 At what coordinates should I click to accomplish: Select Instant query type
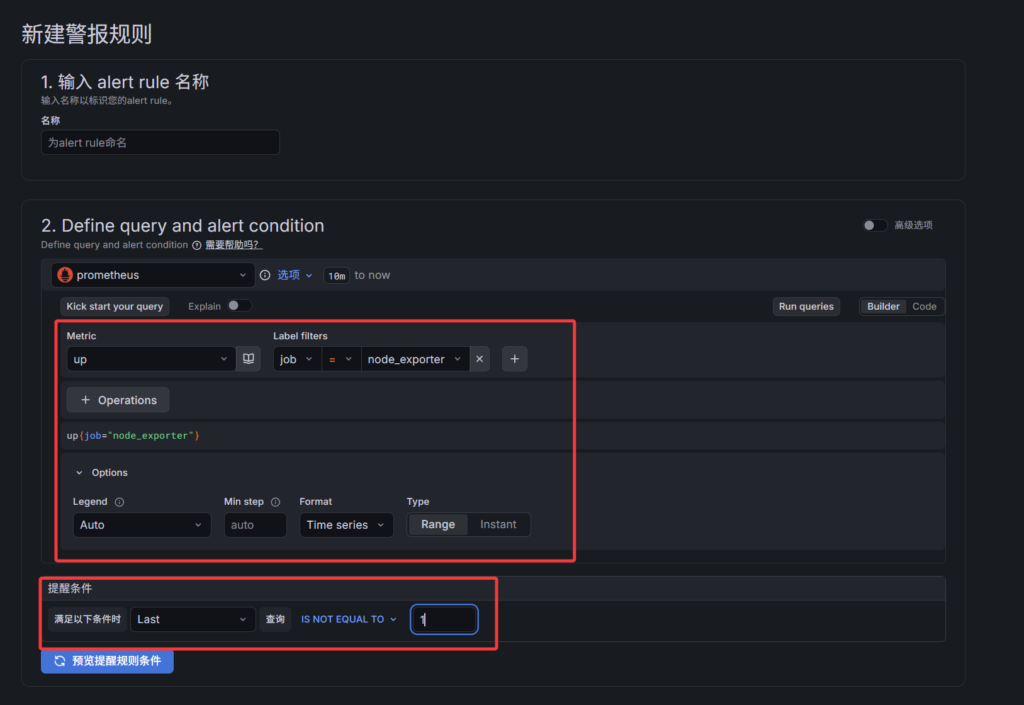click(498, 525)
